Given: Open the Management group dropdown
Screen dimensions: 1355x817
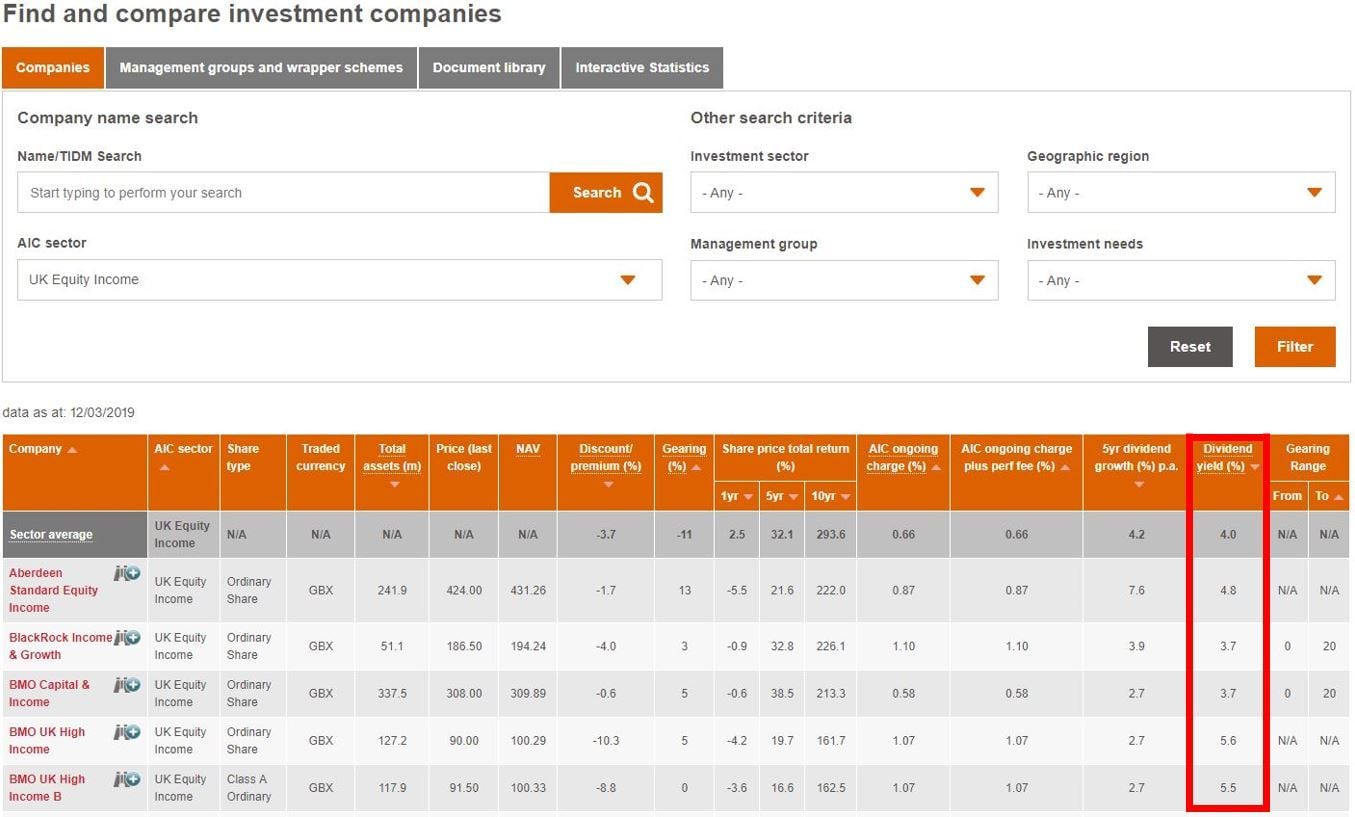Looking at the screenshot, I should 844,280.
